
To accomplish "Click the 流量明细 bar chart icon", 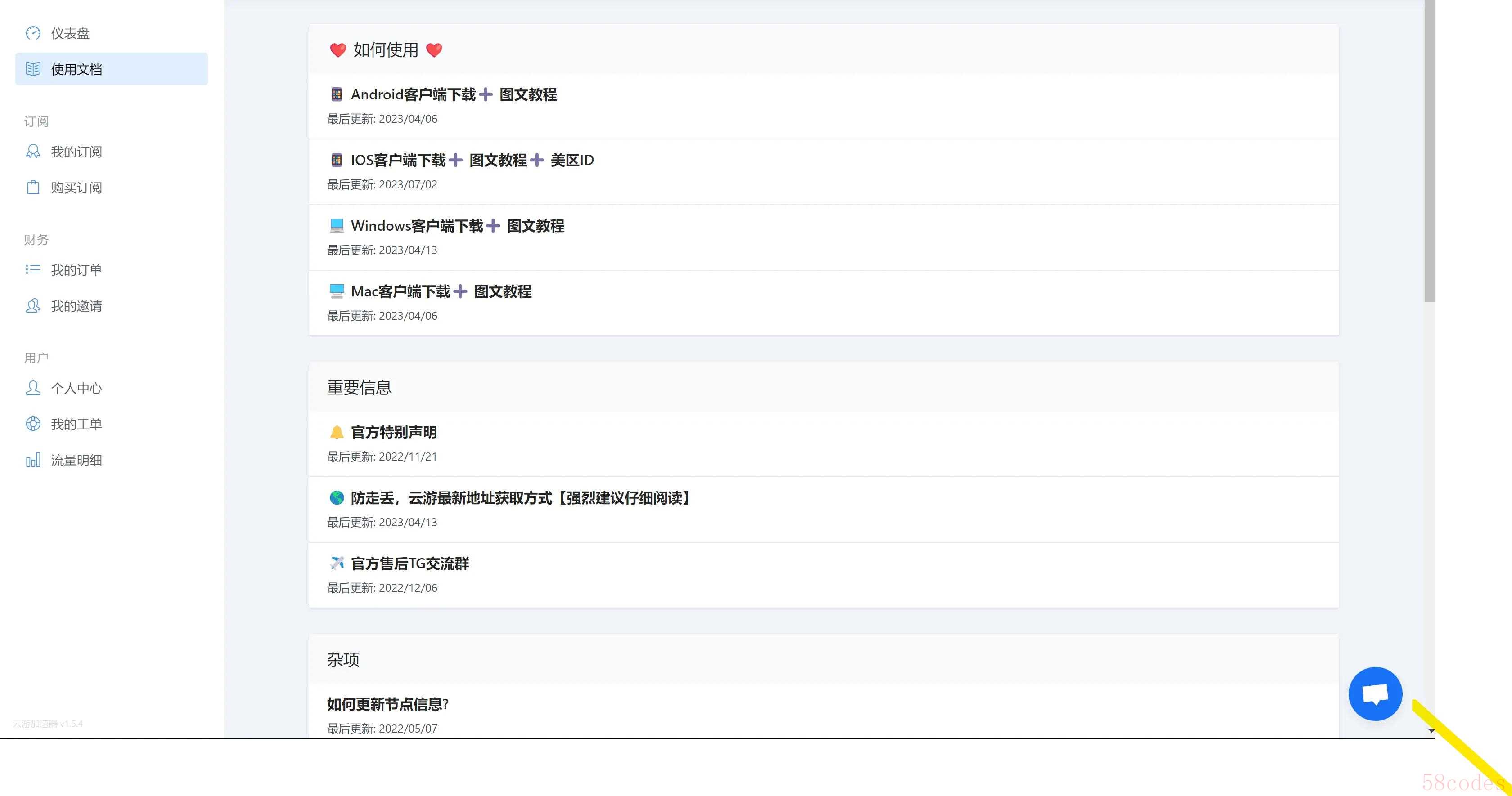I will click(x=33, y=460).
